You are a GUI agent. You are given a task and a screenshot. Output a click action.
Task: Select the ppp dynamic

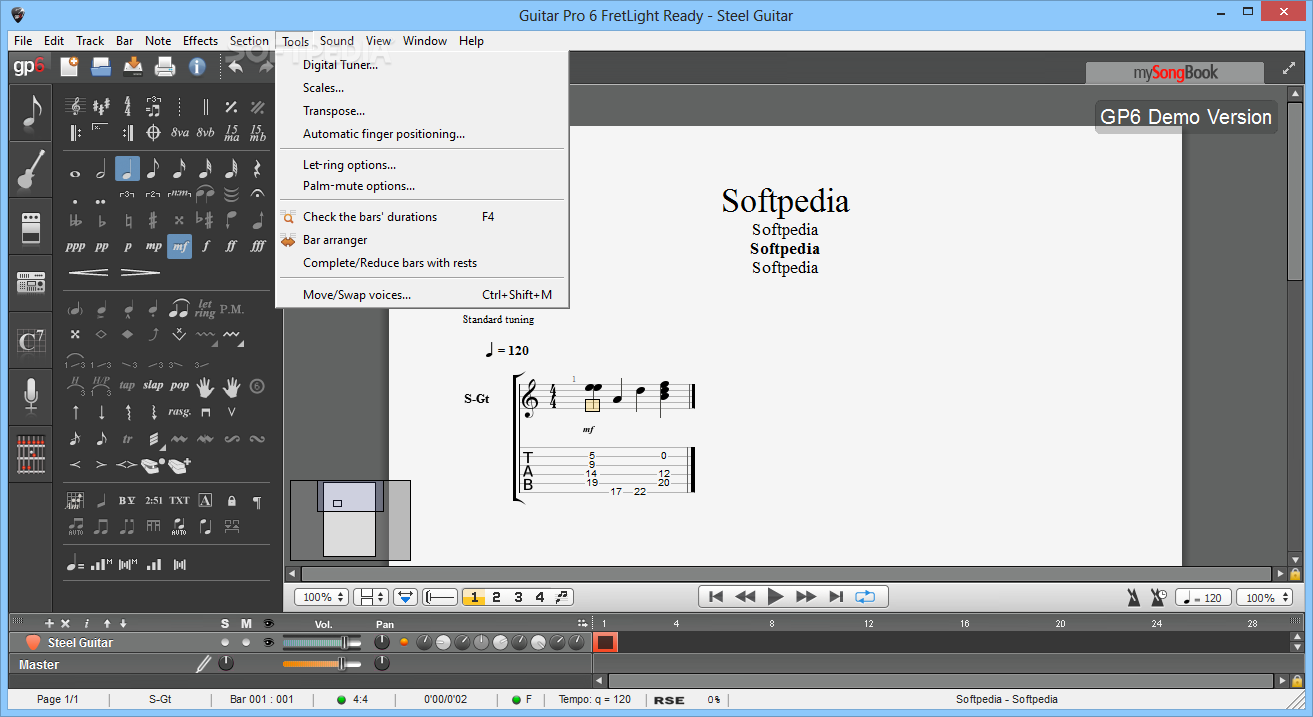point(75,246)
